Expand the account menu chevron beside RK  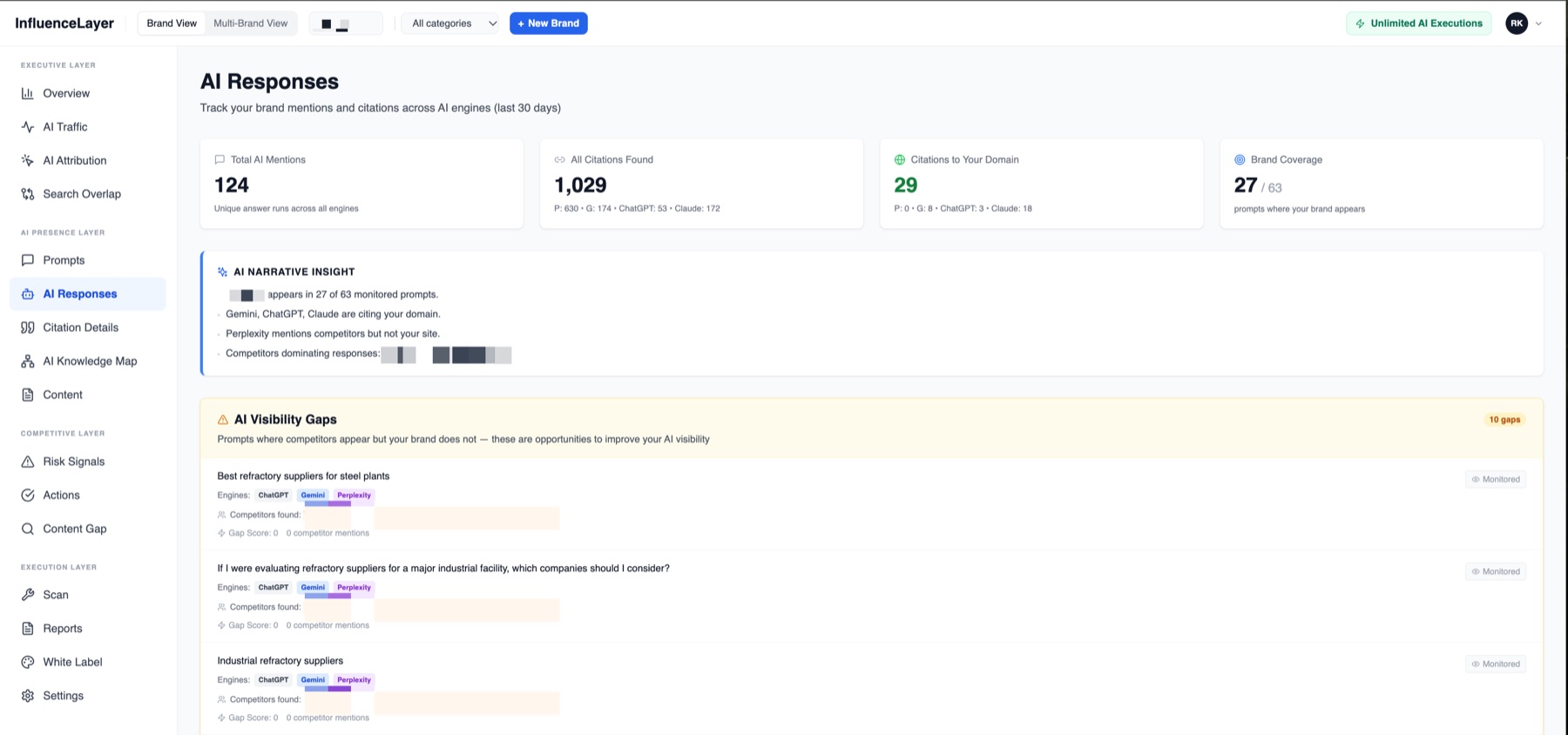[1538, 24]
